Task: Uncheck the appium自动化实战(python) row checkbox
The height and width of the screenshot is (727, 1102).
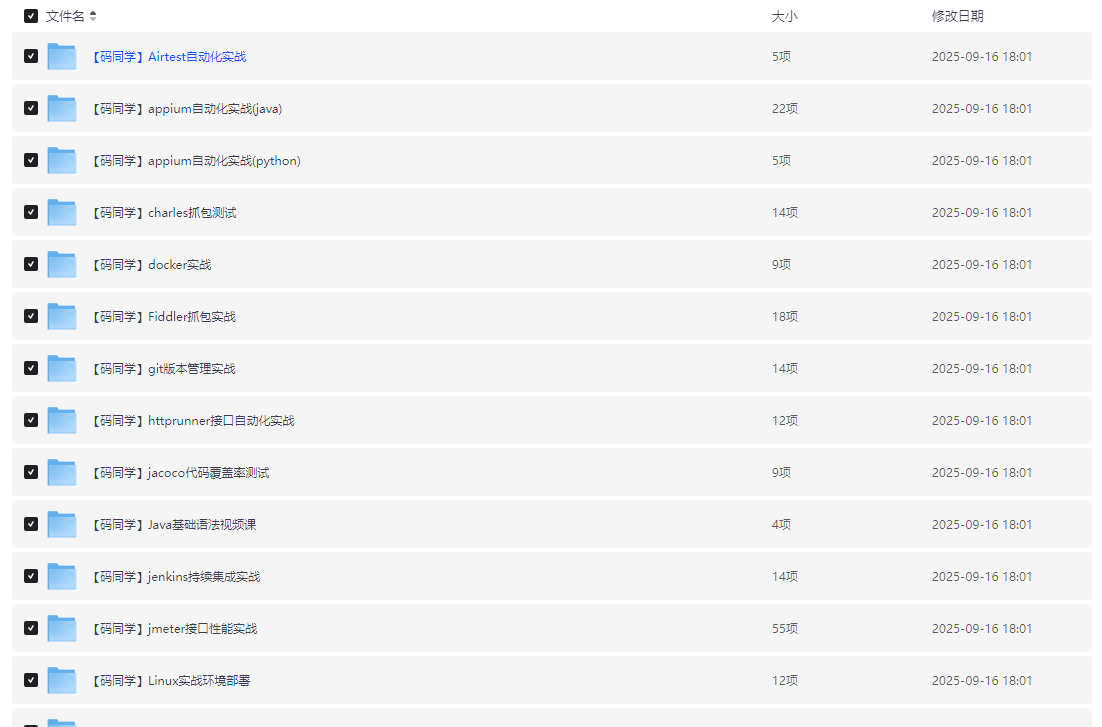Action: coord(31,160)
